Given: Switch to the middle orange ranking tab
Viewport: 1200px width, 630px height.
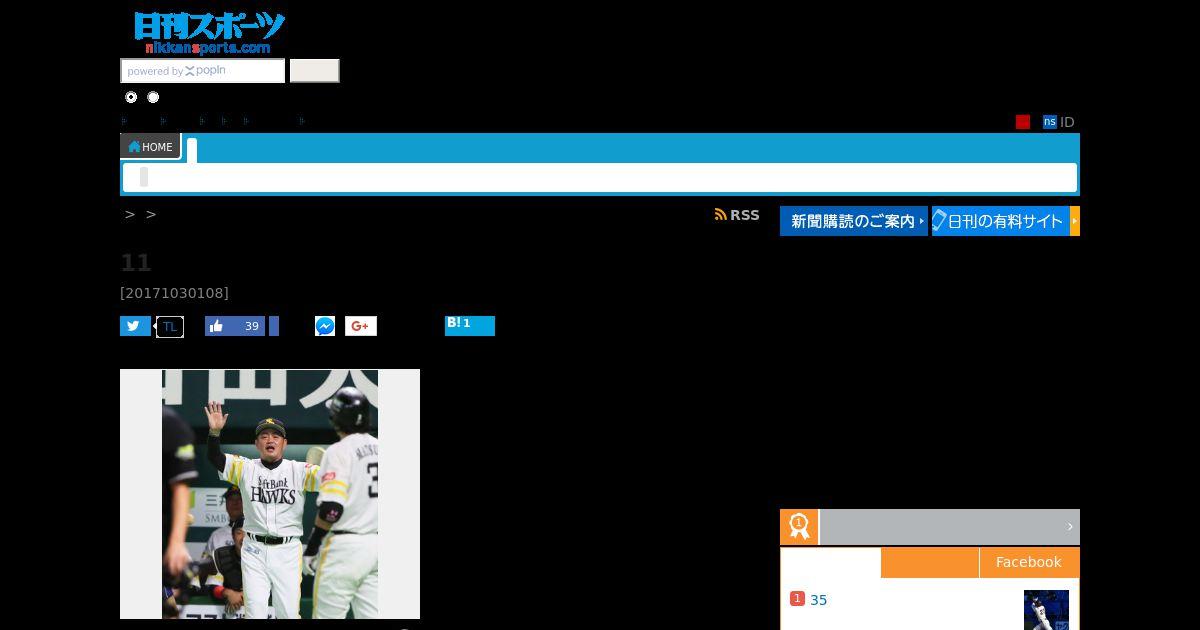Looking at the screenshot, I should (930, 562).
